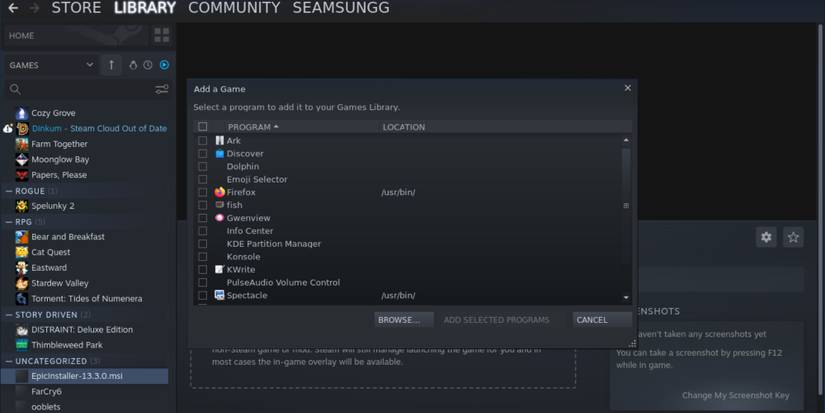Check the KWrite program checkbox
Screen dimensions: 825x413
(x=203, y=269)
